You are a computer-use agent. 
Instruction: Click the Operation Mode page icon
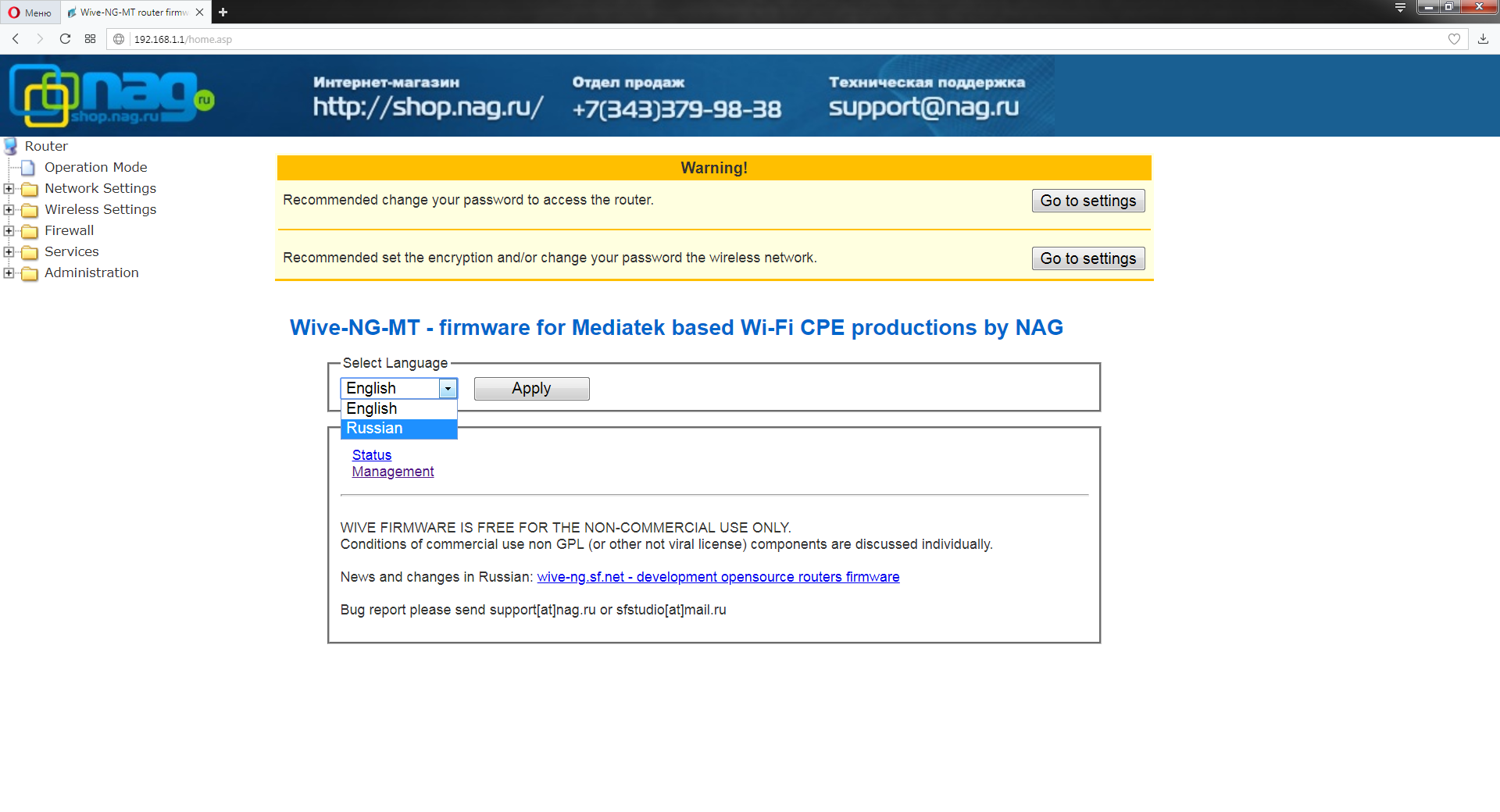(x=28, y=168)
